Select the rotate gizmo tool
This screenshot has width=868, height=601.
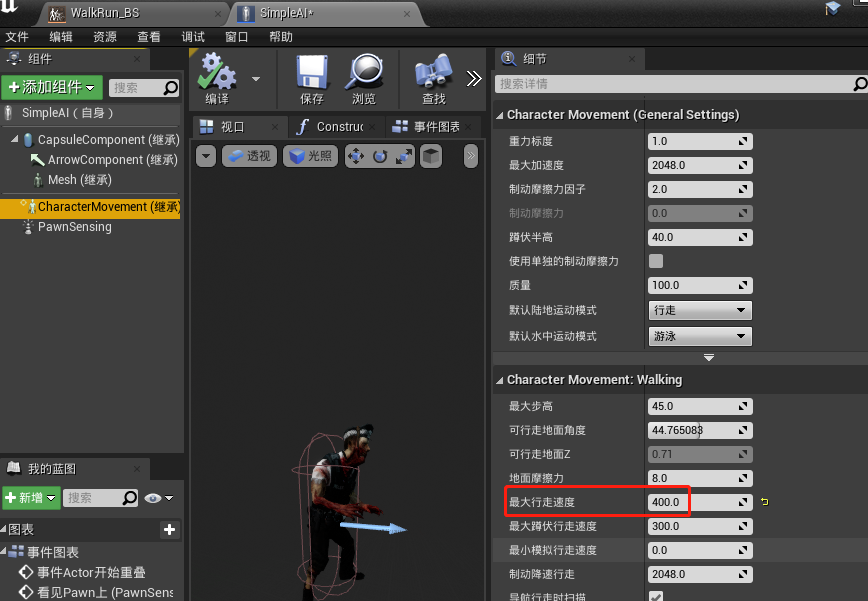(380, 157)
